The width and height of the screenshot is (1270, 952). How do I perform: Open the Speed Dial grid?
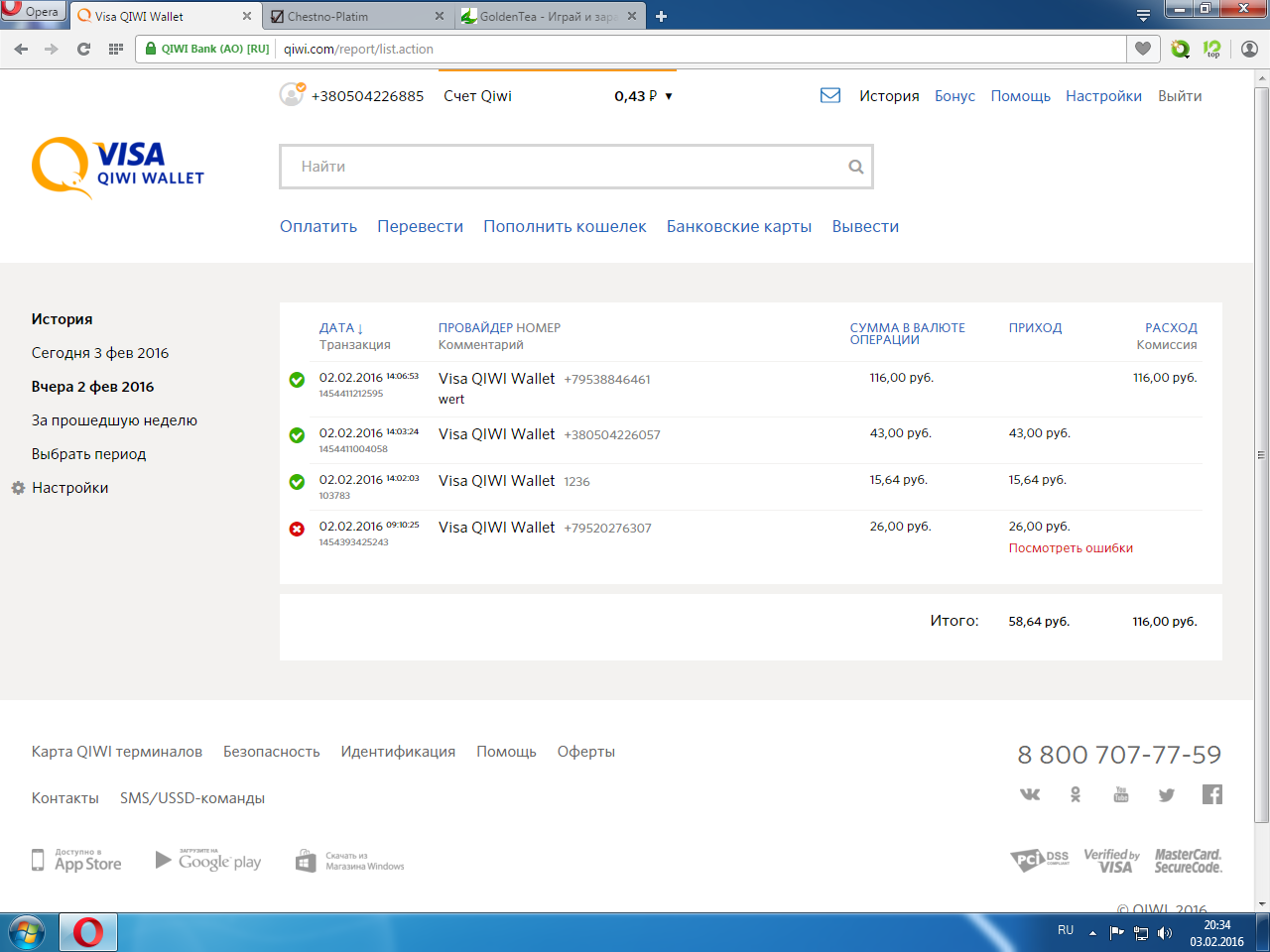click(115, 49)
